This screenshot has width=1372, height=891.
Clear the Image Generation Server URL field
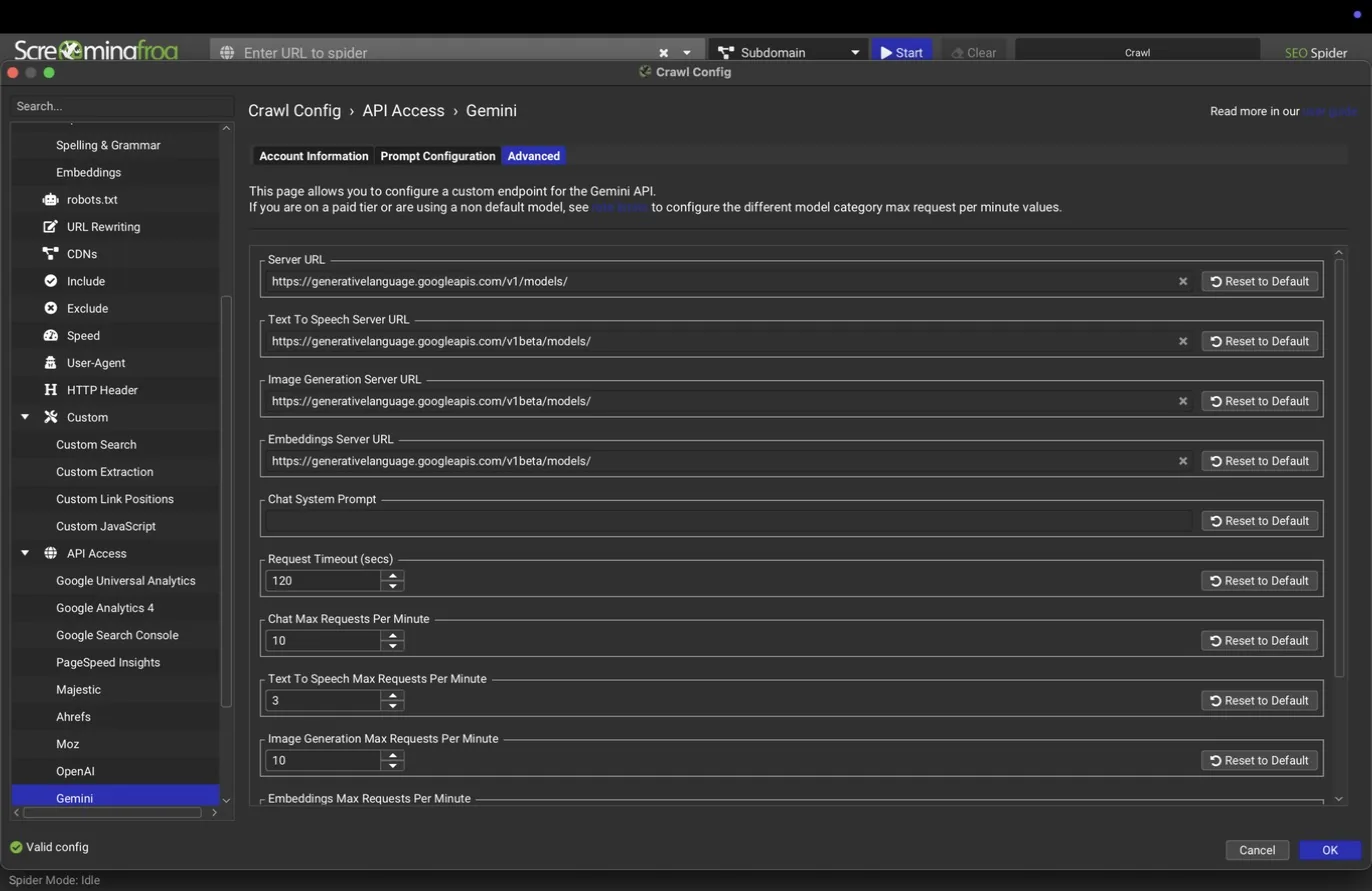[x=1183, y=401]
